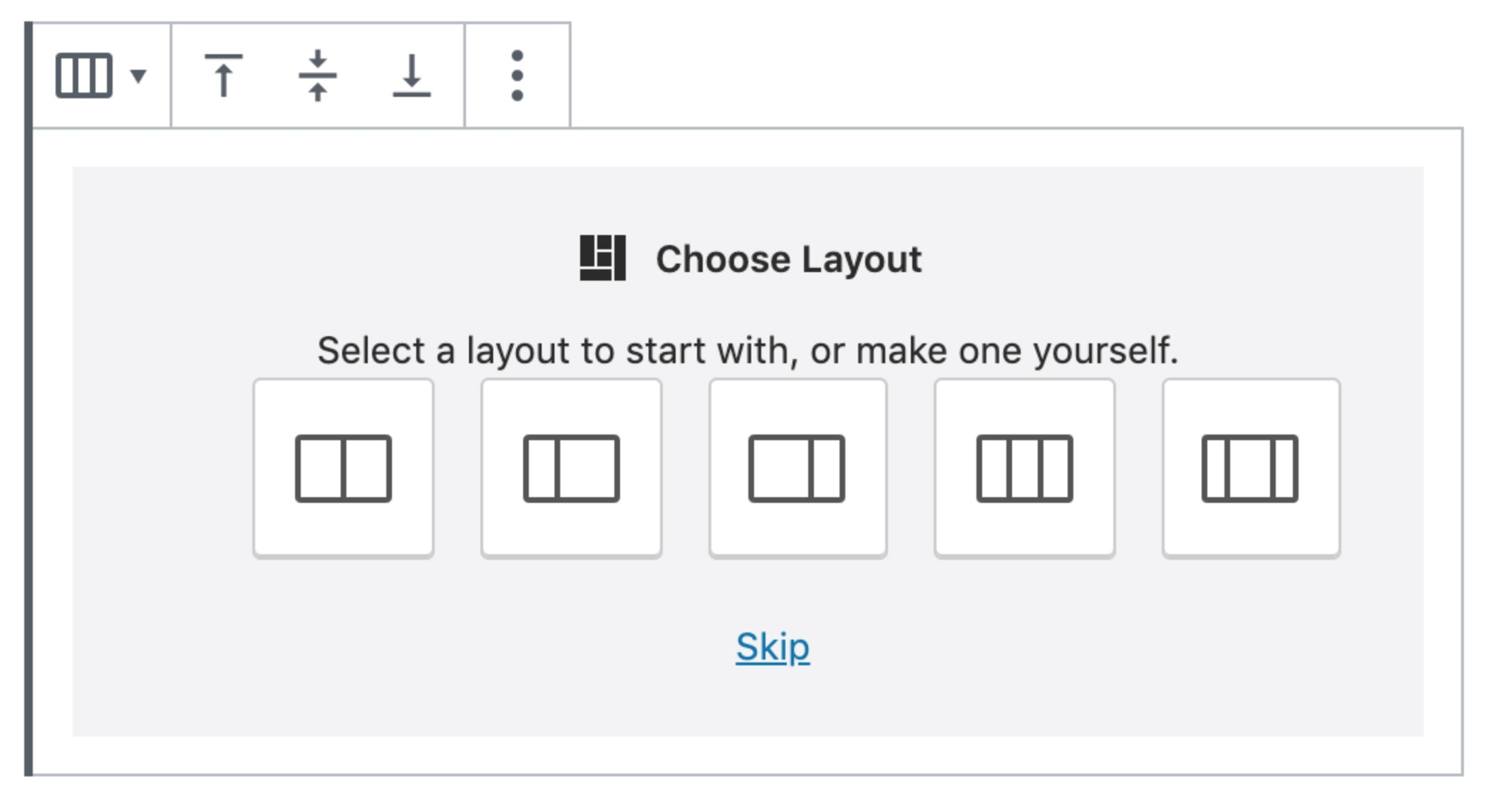Image resolution: width=1491 pixels, height=812 pixels.
Task: Open the Columns block icon in the toolbar
Action: point(85,75)
